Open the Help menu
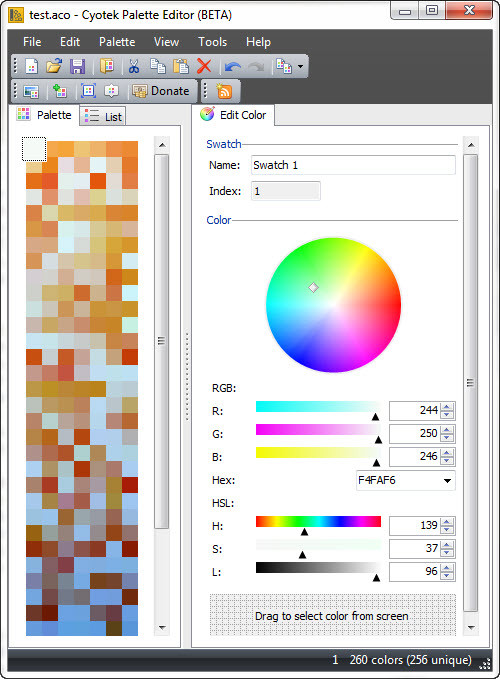This screenshot has height=679, width=500. pyautogui.click(x=258, y=42)
